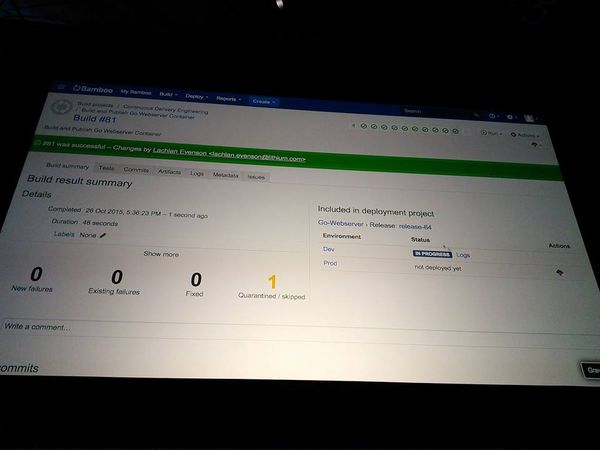Open the Metadata tab
The image size is (600, 450).
pyautogui.click(x=225, y=174)
